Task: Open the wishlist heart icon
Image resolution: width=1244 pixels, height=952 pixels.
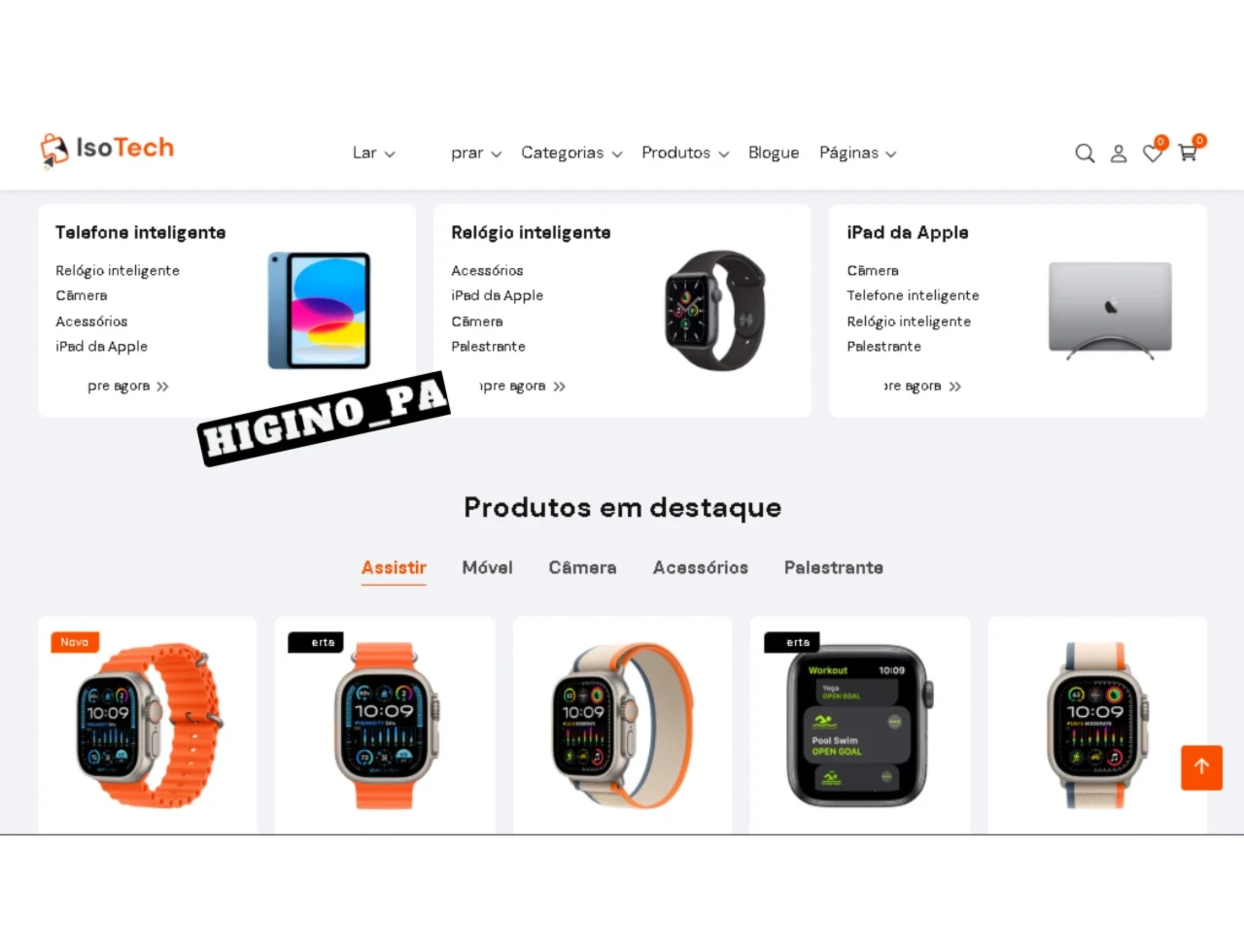Action: click(1153, 153)
